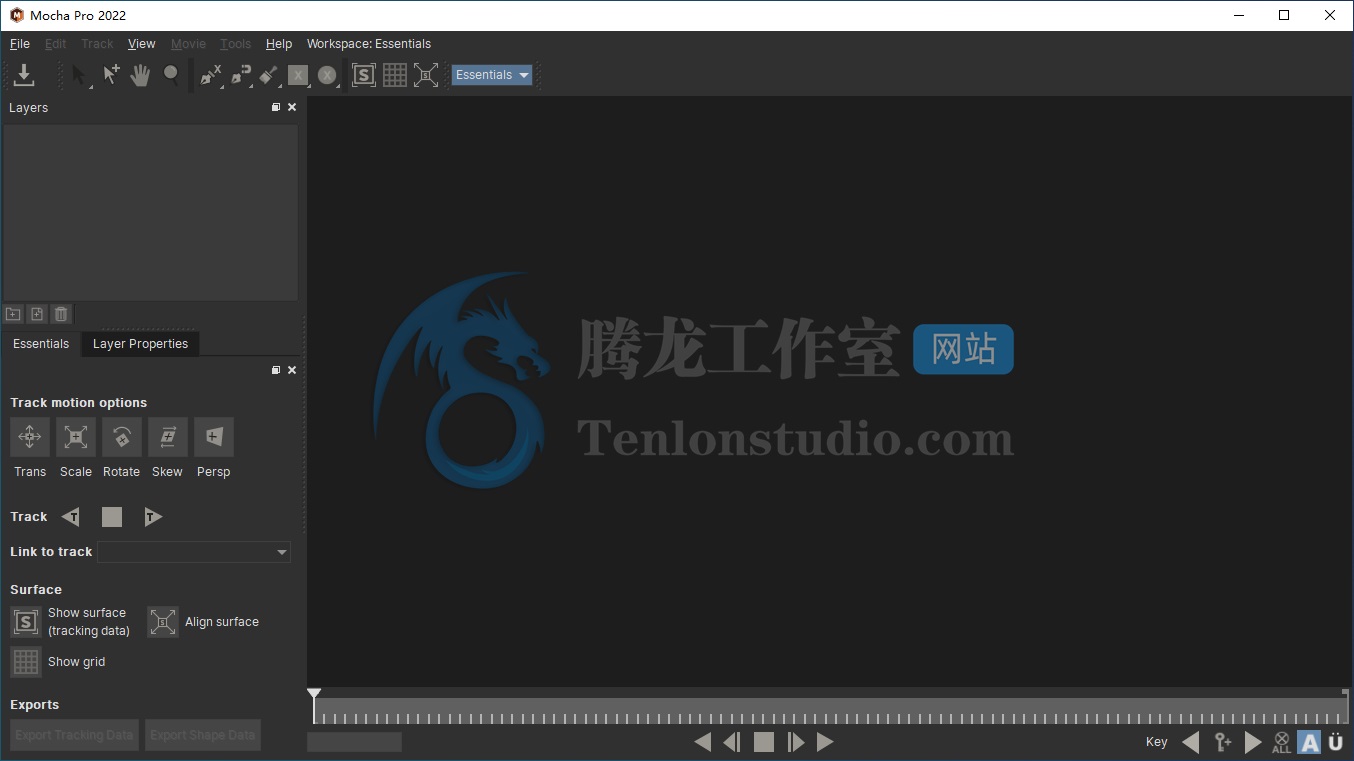This screenshot has height=761, width=1354.
Task: Toggle the Überkey Ü button
Action: pyautogui.click(x=1336, y=742)
